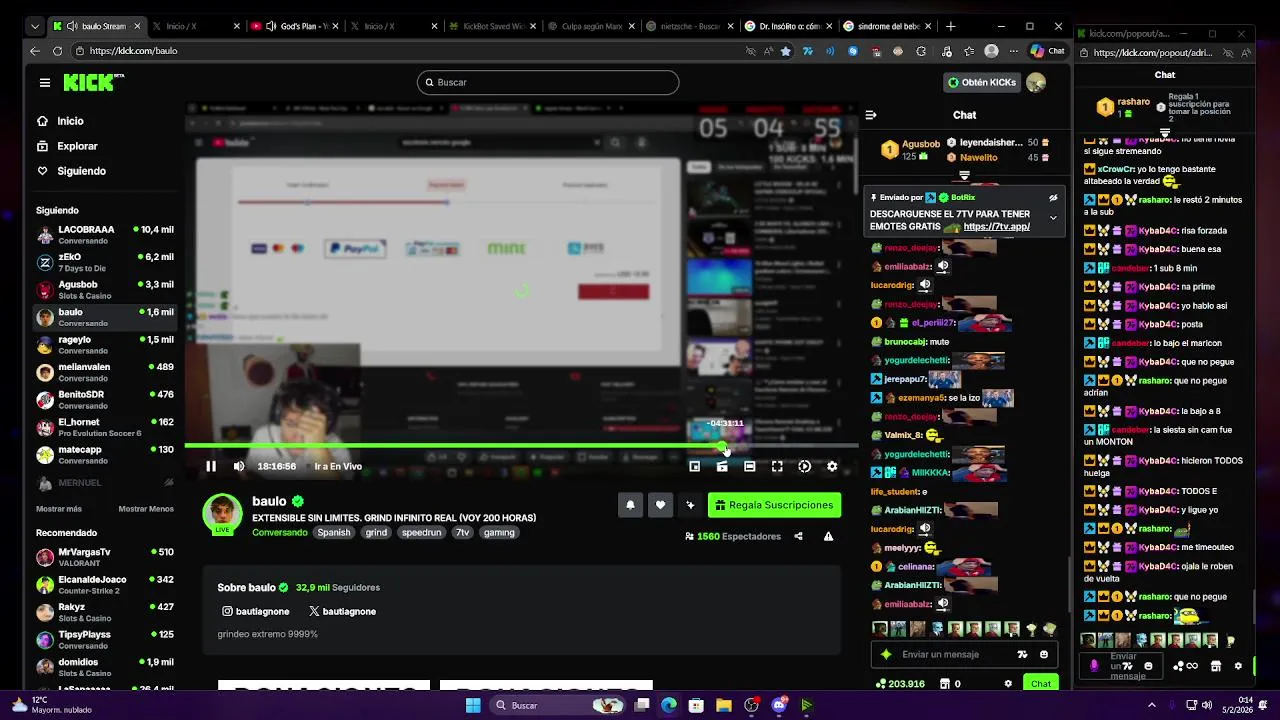The height and width of the screenshot is (720, 1280).
Task: Open emoji picker in main chat
Action: pyautogui.click(x=1044, y=655)
